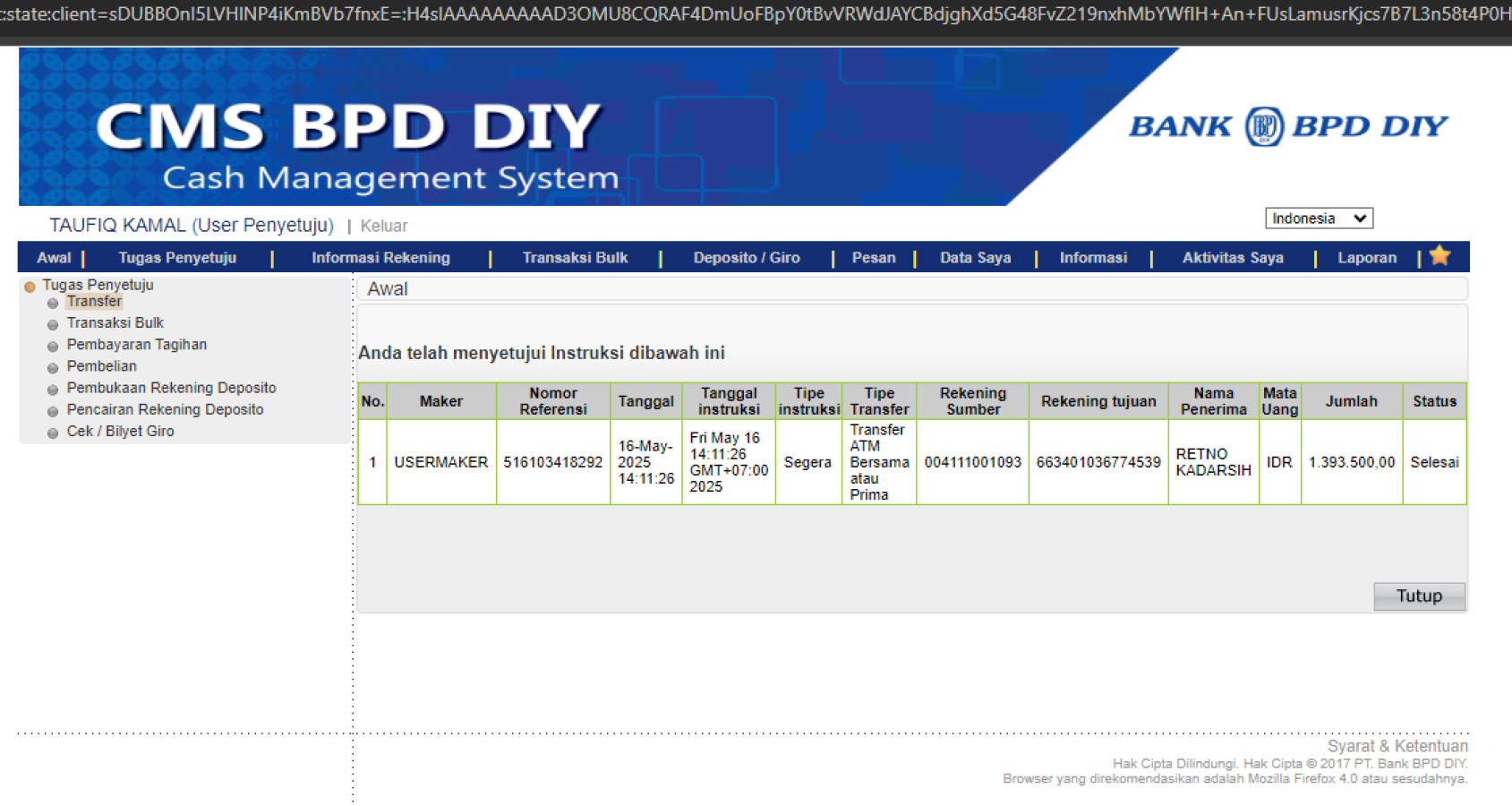Open the Syarat & Ketentuan link
Image resolution: width=1512 pixels, height=806 pixels.
coord(1397,746)
